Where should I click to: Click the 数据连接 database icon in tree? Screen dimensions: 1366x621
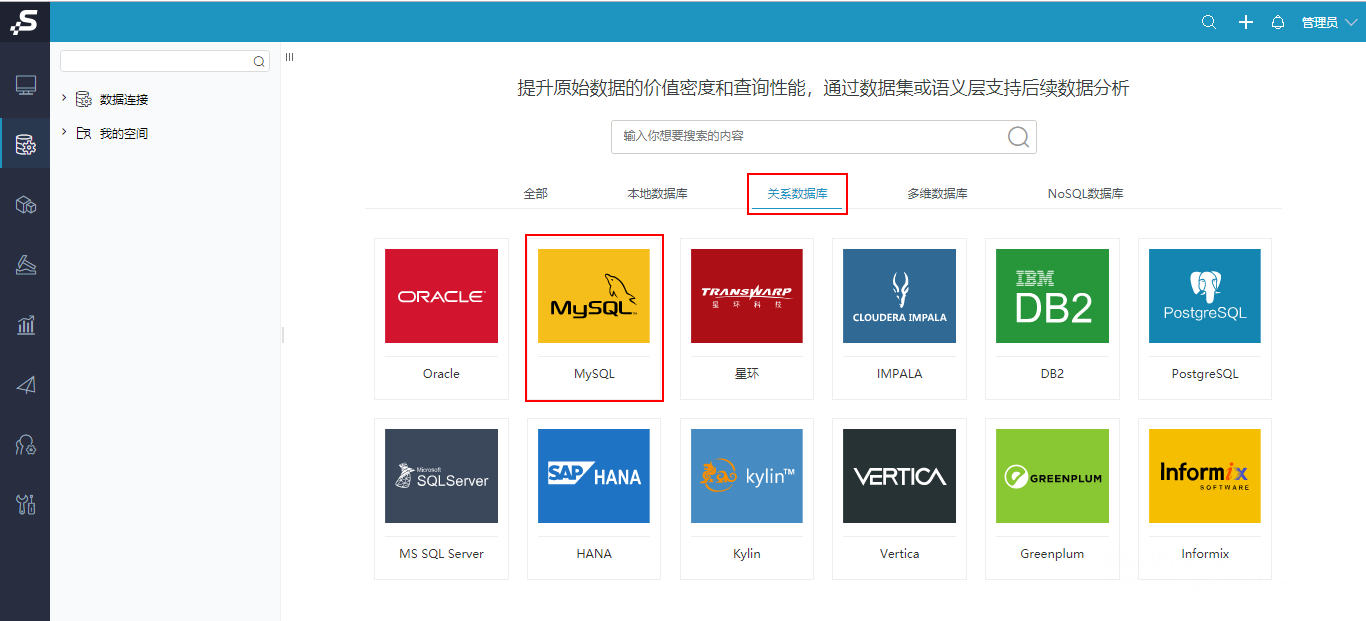point(84,99)
